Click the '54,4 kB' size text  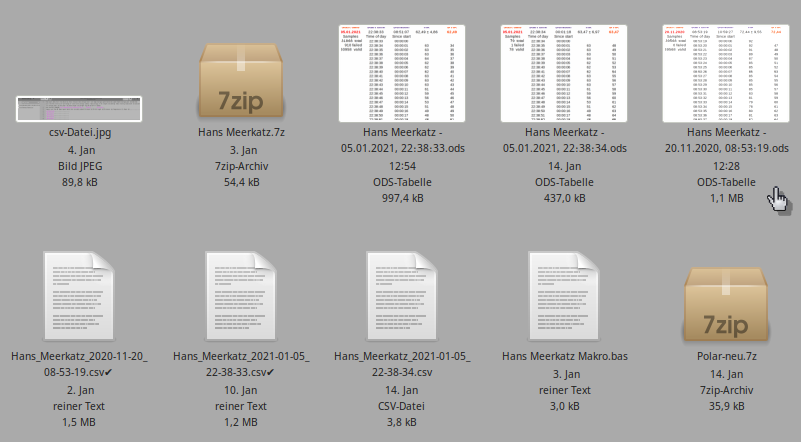point(242,182)
